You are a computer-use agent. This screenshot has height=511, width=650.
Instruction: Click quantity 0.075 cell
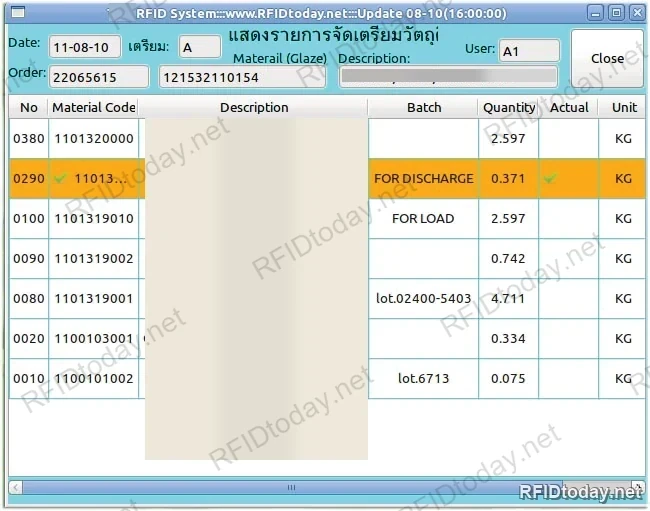tap(508, 378)
